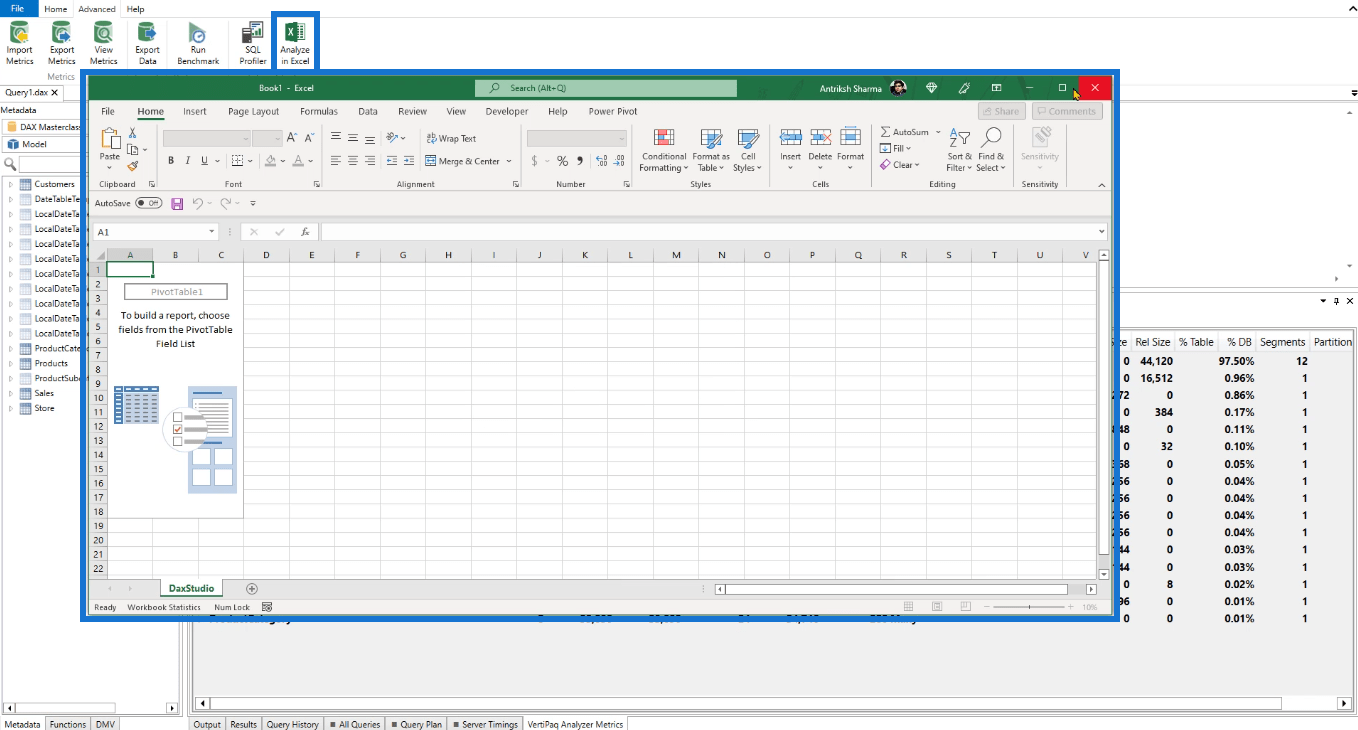Screen dimensions: 1358x730
Task: Launch SQL Profiler from DAX Studio ribbon
Action: (253, 44)
